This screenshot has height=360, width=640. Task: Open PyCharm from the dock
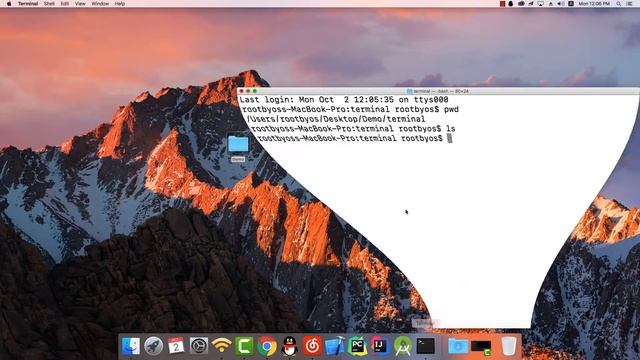click(x=358, y=346)
